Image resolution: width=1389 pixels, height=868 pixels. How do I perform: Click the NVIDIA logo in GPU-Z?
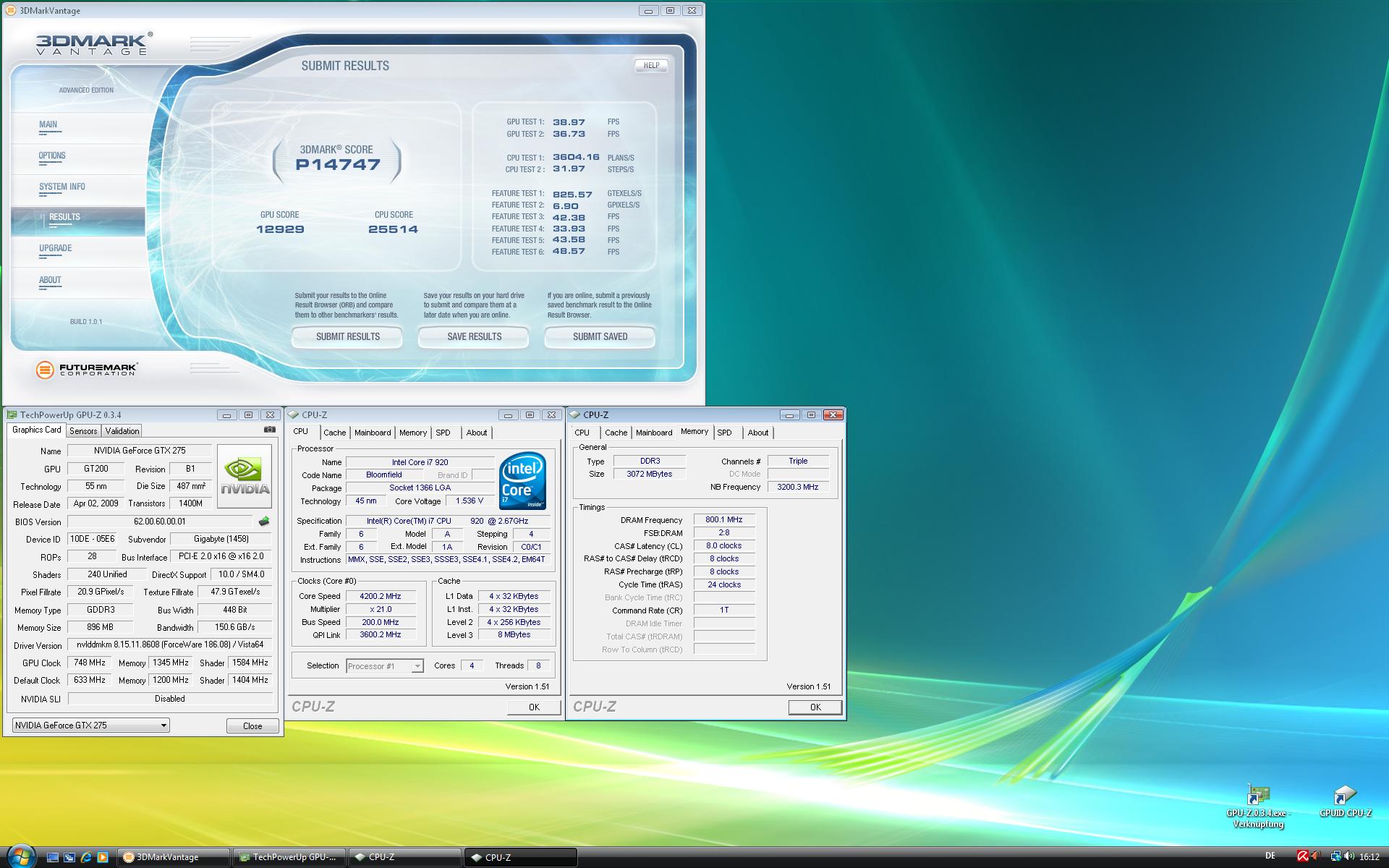pos(245,475)
